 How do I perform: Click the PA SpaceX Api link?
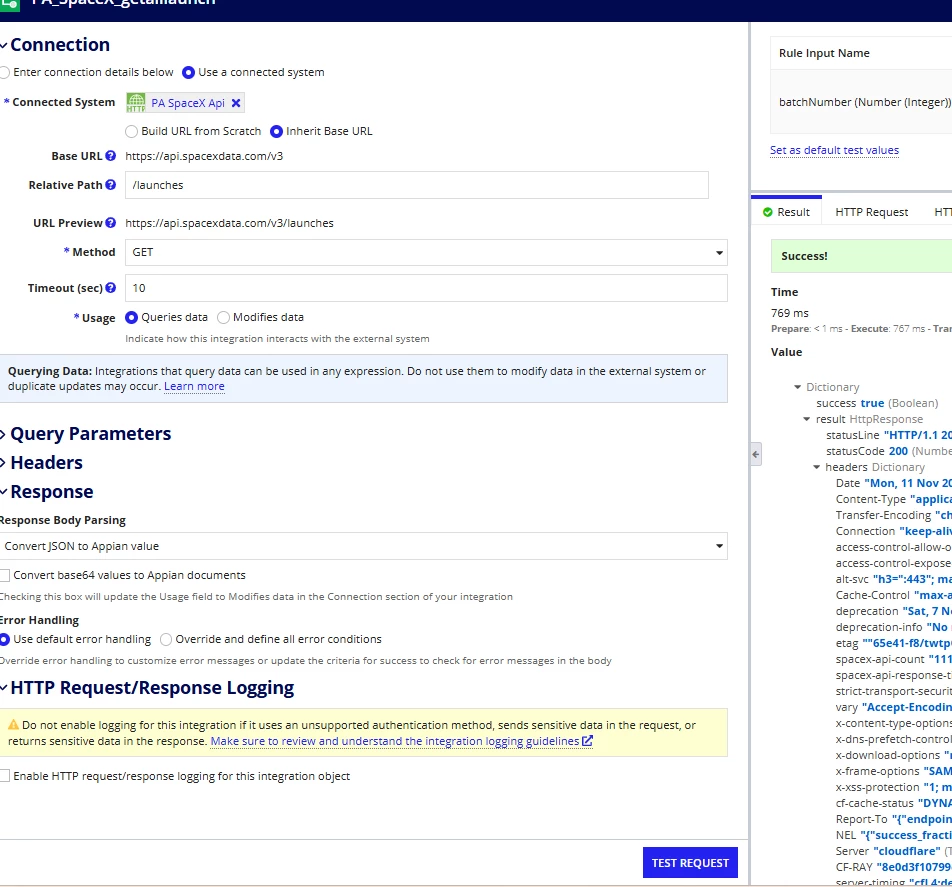pyautogui.click(x=188, y=103)
